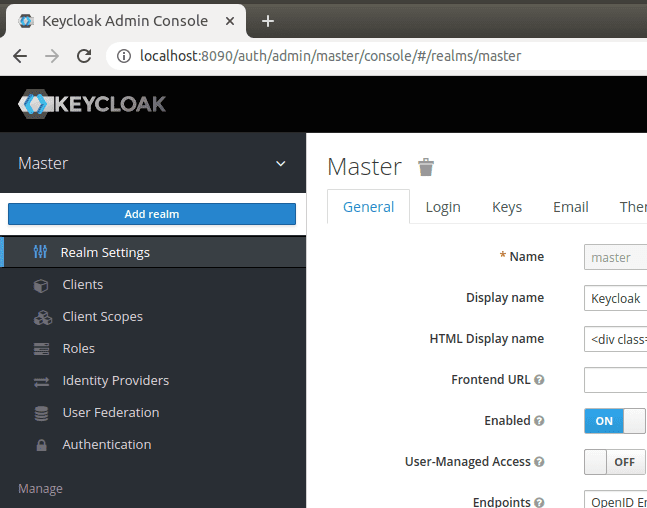Toggle User-Managed Access switch on
The width and height of the screenshot is (647, 508).
pos(614,462)
